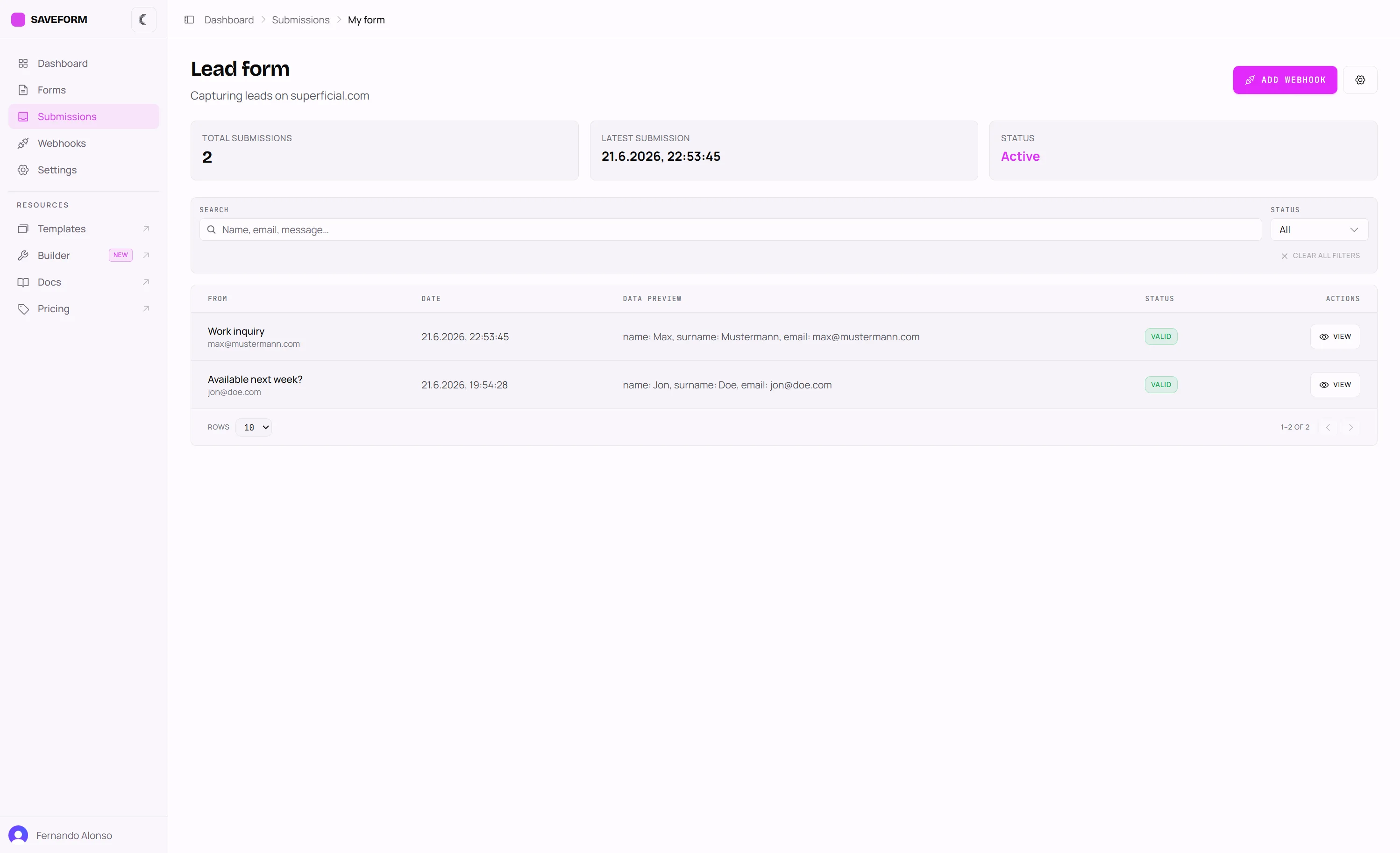View the Available next week? submission
The height and width of the screenshot is (853, 1400).
click(x=1335, y=385)
